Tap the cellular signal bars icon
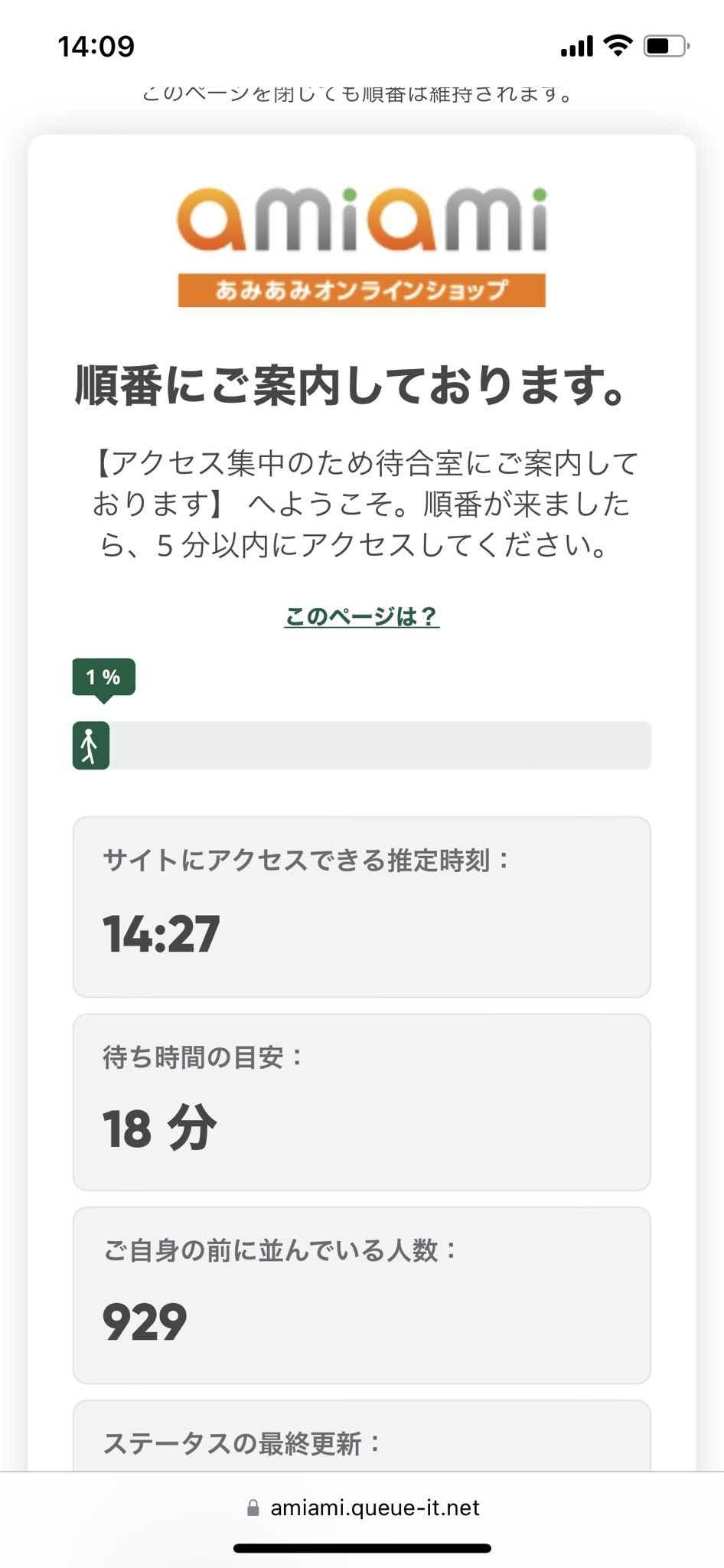Image resolution: width=724 pixels, height=1568 pixels. coord(576,47)
